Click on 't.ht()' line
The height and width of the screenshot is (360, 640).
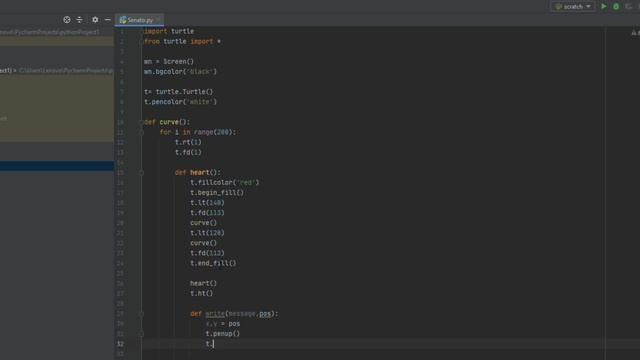(x=202, y=293)
